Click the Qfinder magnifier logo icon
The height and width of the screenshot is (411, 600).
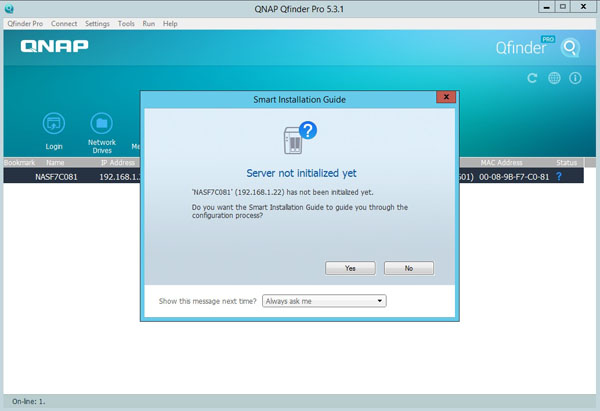point(570,48)
